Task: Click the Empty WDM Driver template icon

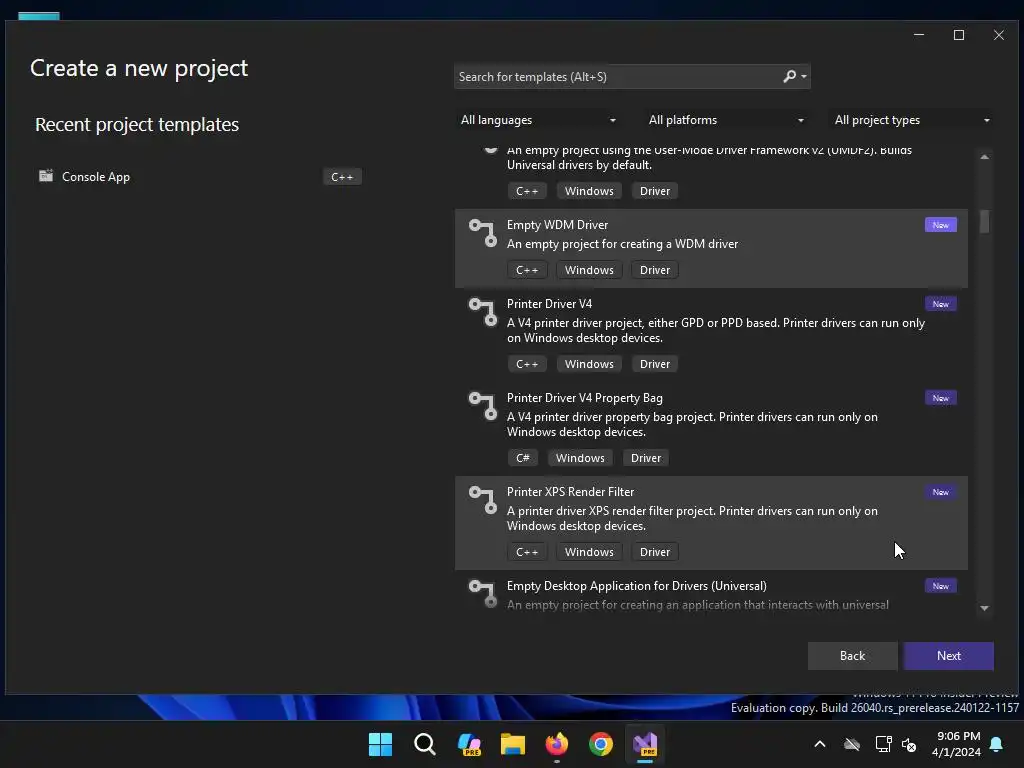Action: click(x=483, y=233)
